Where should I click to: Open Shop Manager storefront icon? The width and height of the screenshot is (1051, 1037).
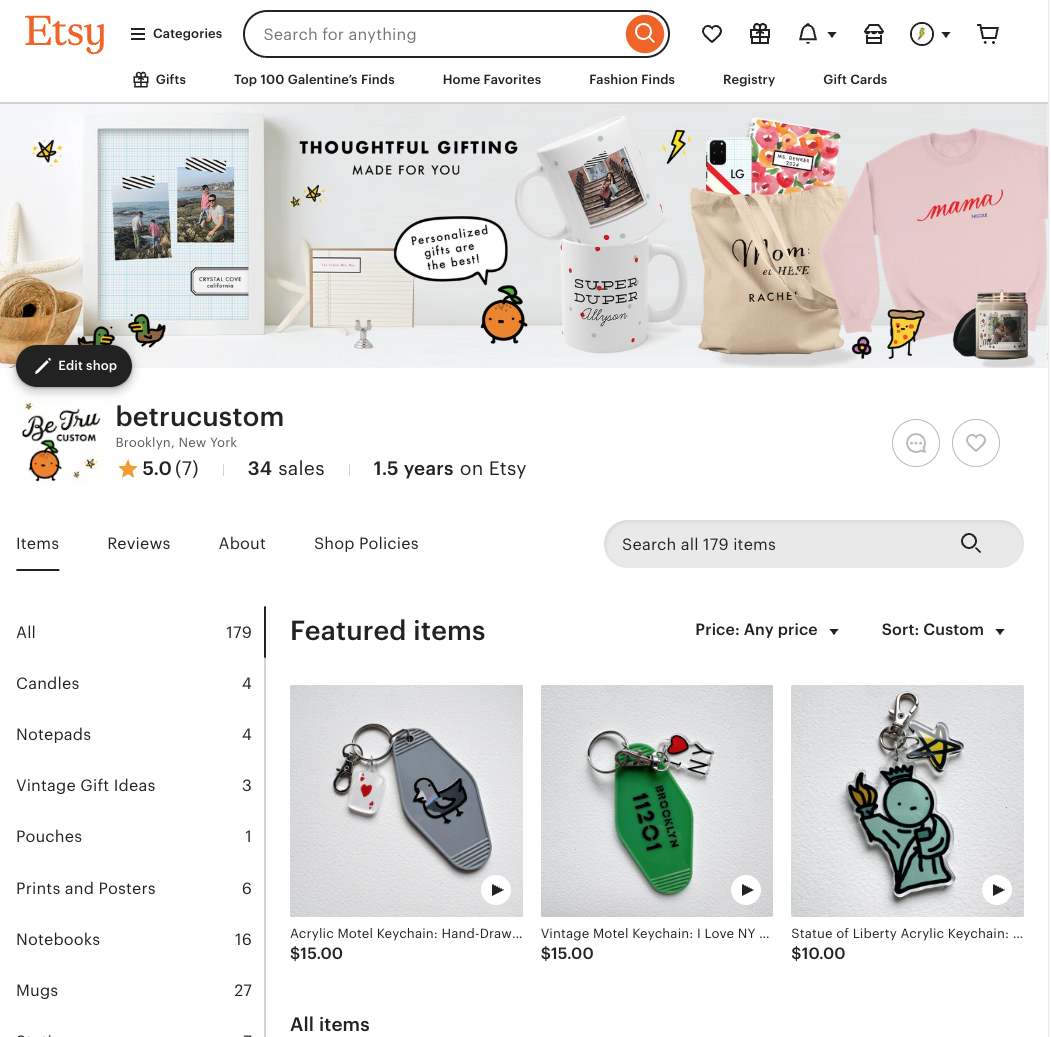tap(873, 34)
